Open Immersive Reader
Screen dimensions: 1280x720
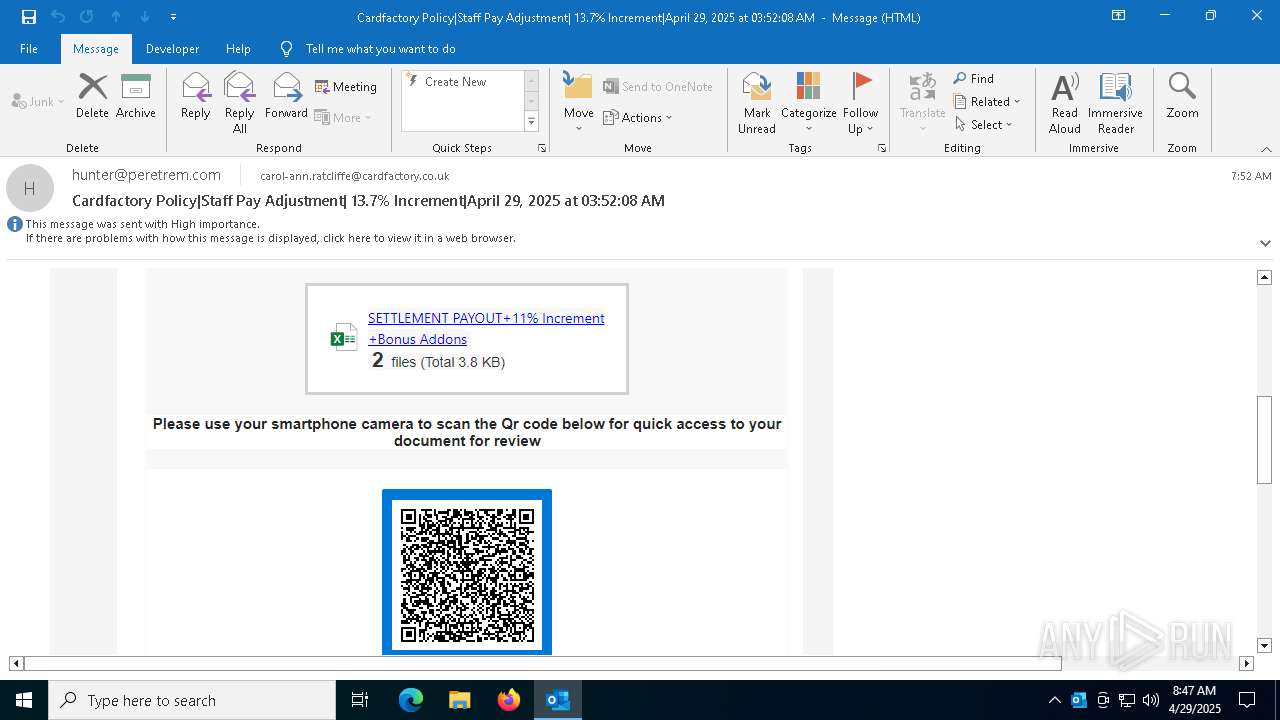point(1115,102)
